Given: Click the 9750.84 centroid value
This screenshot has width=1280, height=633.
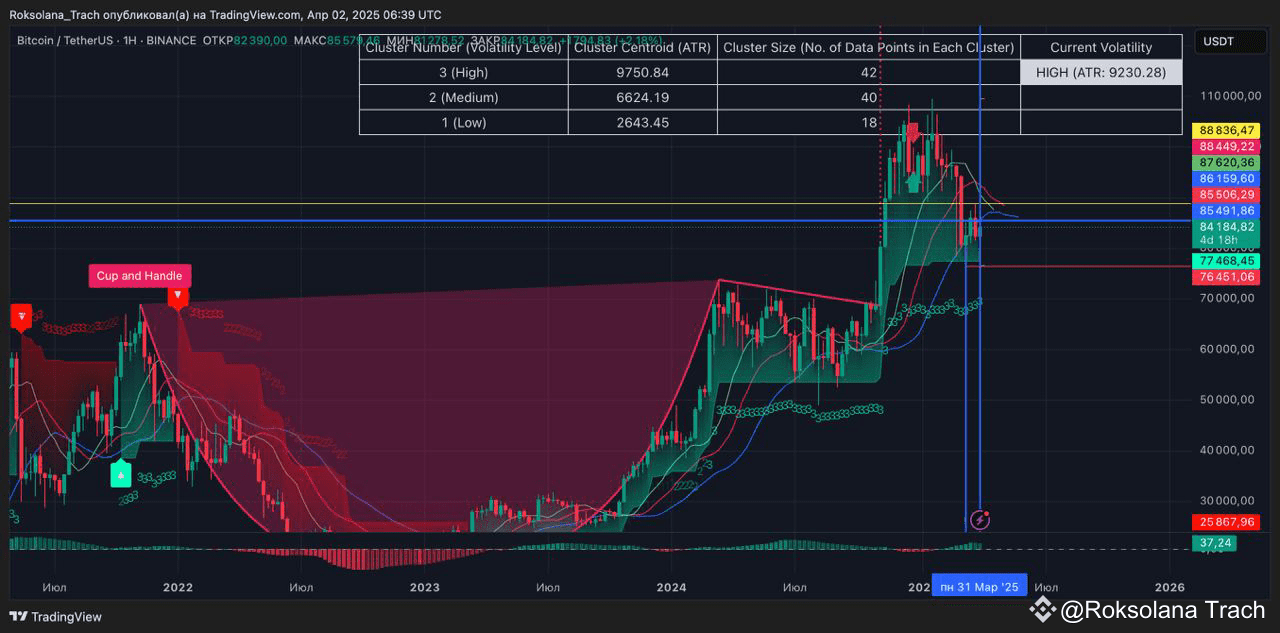Looking at the screenshot, I should point(643,72).
